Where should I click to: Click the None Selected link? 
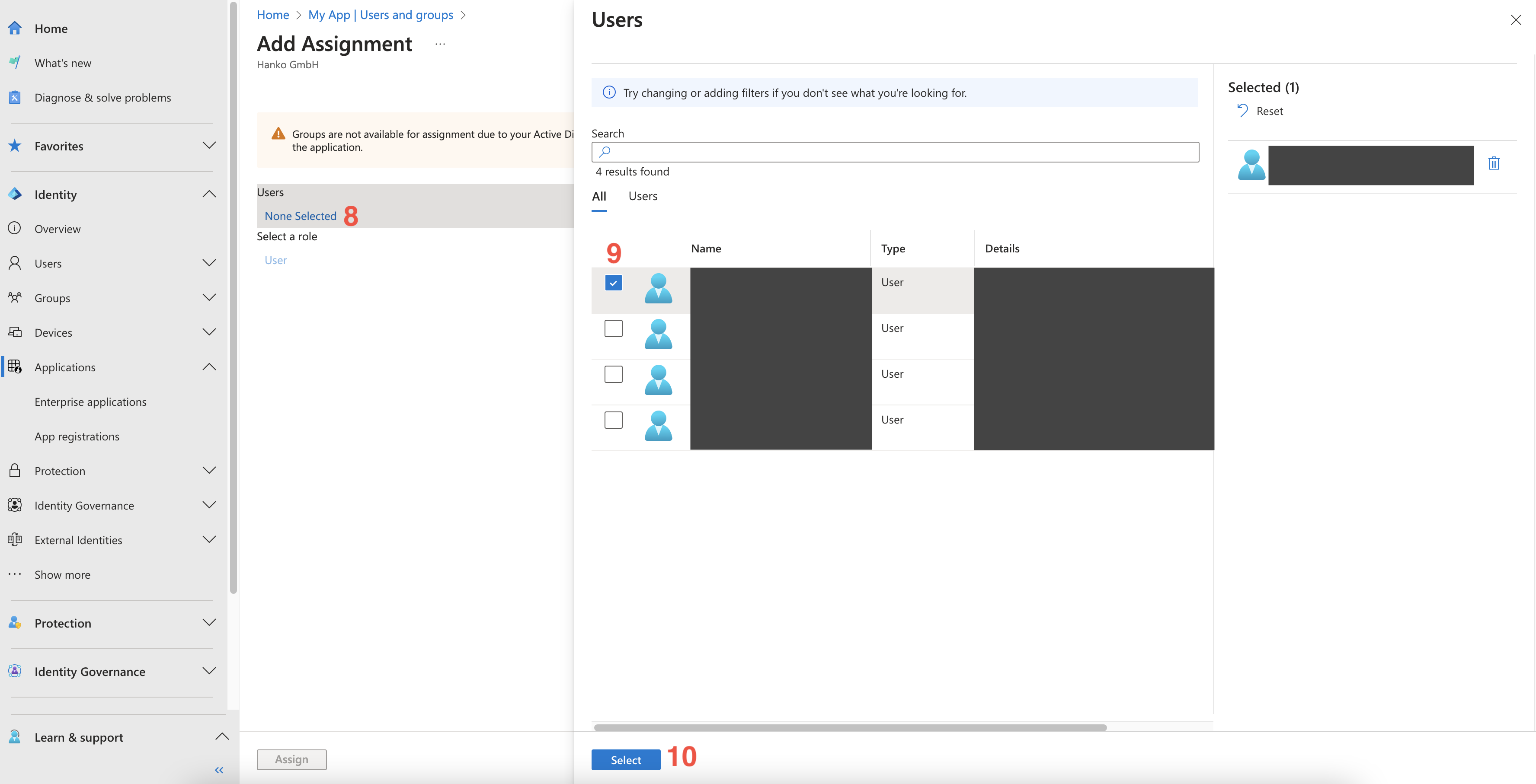[x=301, y=216]
